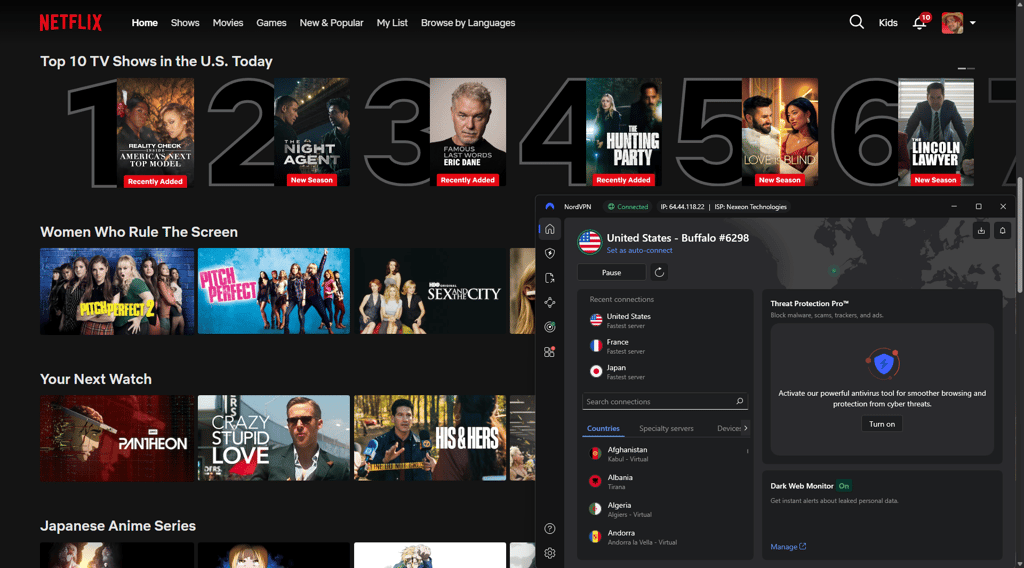Open Netflix search magnifier icon
The image size is (1024, 568).
[x=856, y=22]
